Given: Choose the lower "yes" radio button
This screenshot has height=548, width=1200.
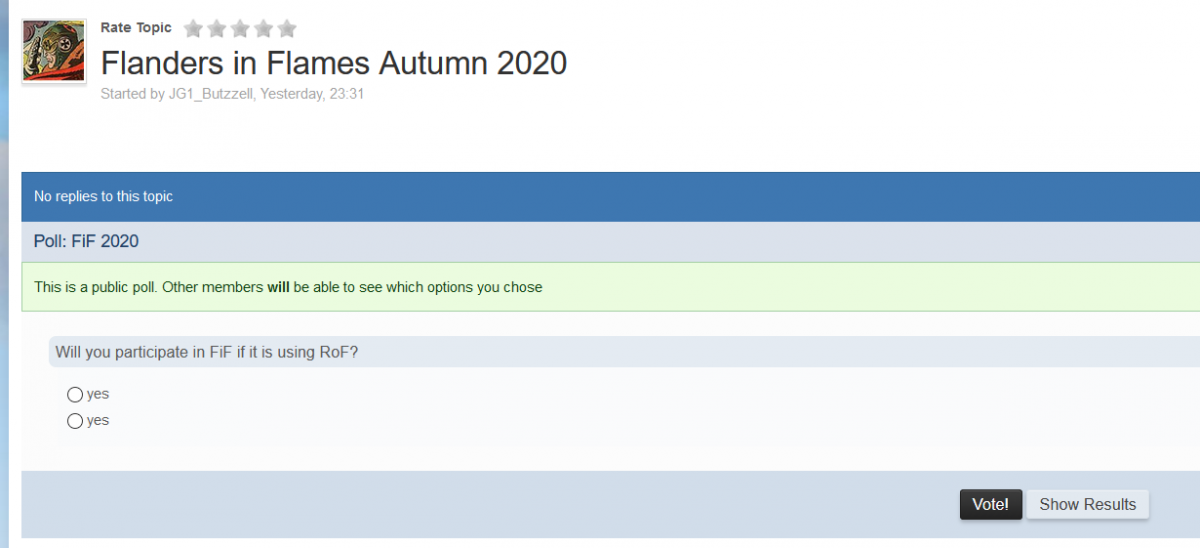Looking at the screenshot, I should click(x=75, y=421).
